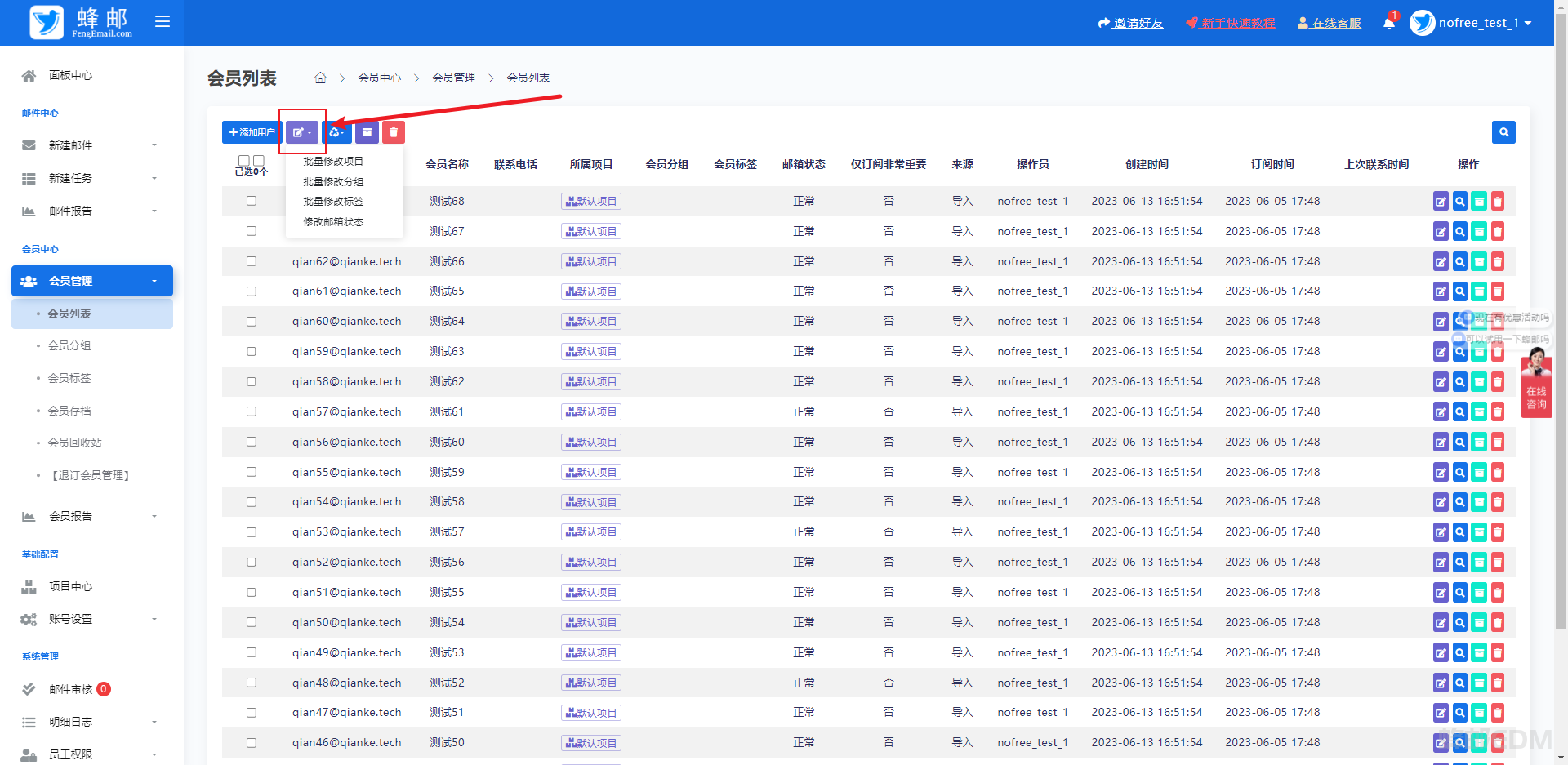This screenshot has height=765, width=1568.
Task: Click the 邀请好友 link
Action: [x=1131, y=23]
